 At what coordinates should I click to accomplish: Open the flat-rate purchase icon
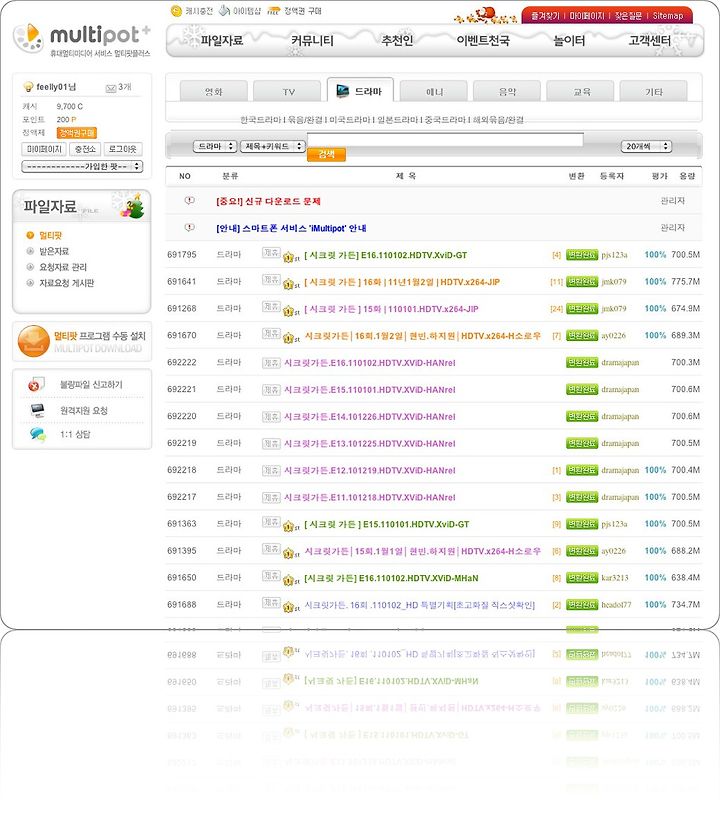273,10
